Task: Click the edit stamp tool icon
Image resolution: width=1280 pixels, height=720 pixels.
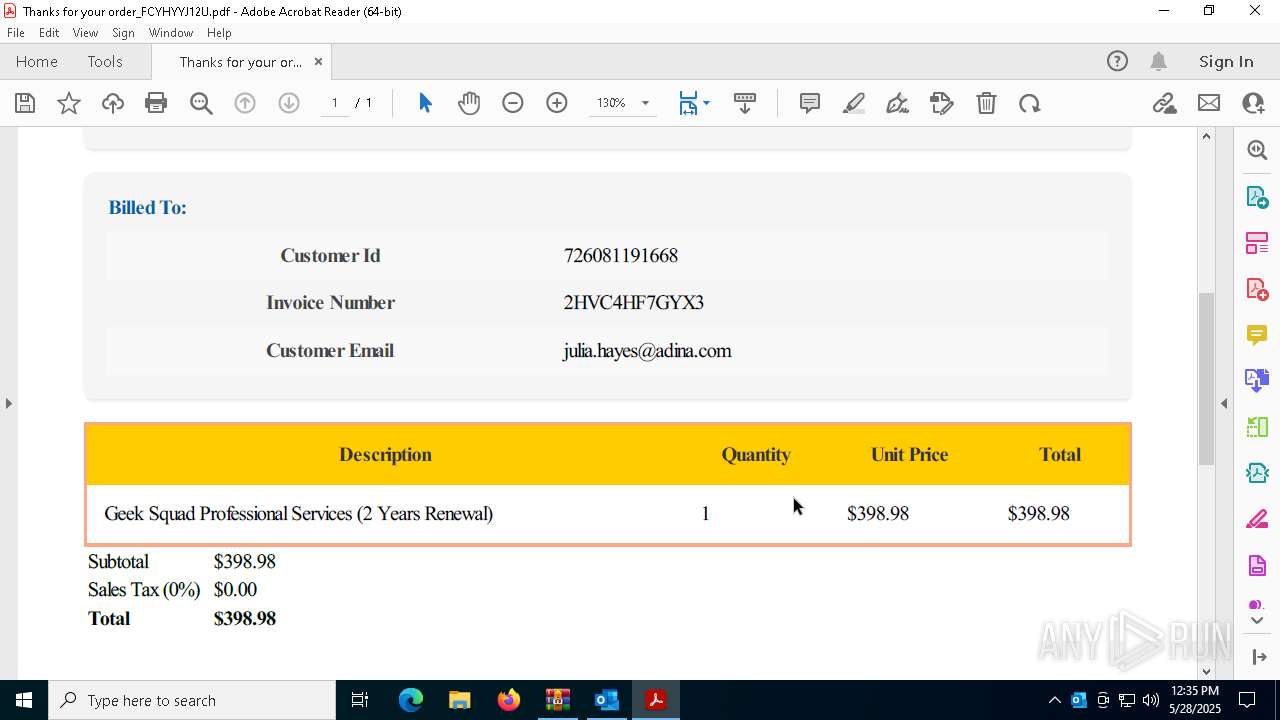Action: point(942,103)
